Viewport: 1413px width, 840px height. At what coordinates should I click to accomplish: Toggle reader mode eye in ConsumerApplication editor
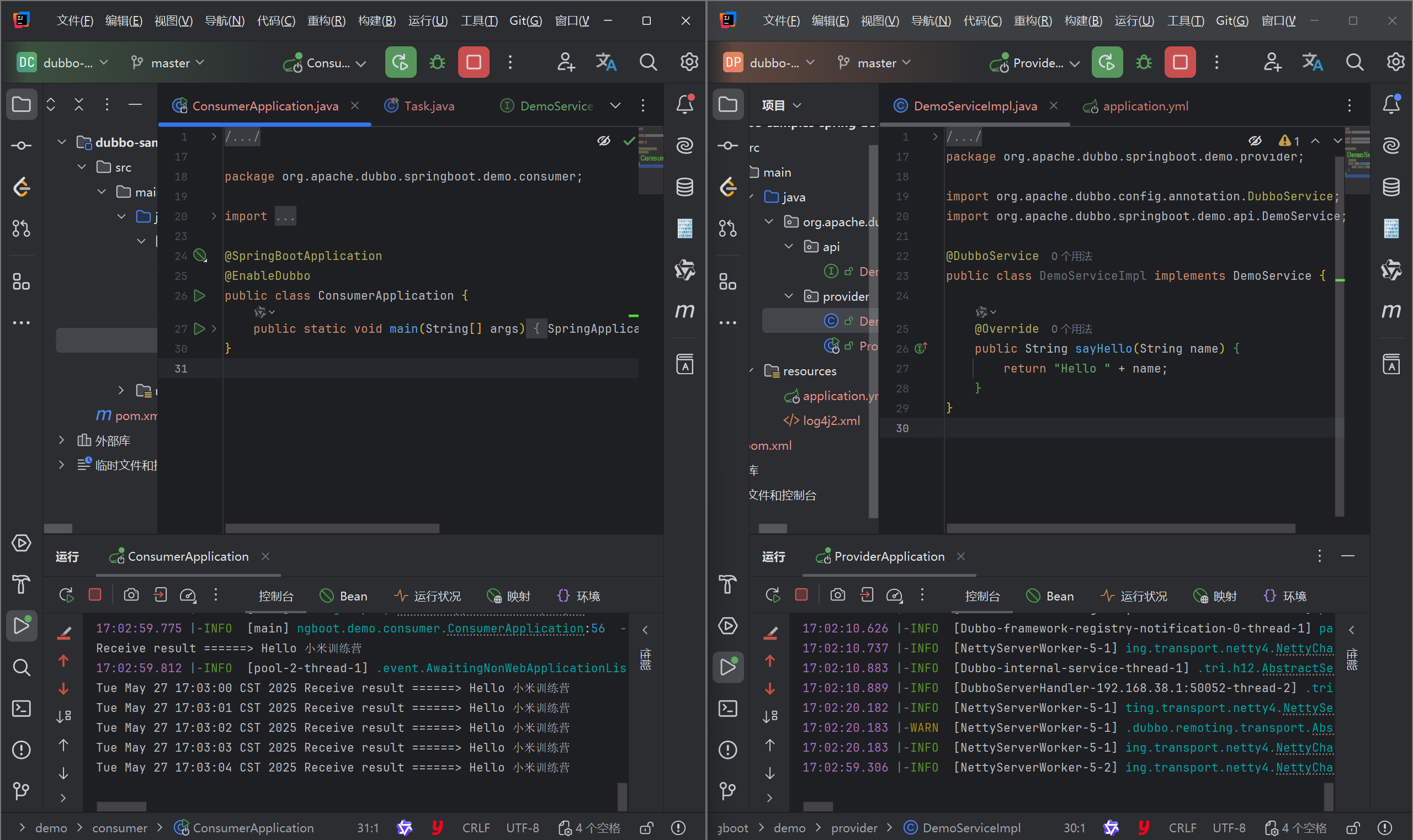pos(604,140)
